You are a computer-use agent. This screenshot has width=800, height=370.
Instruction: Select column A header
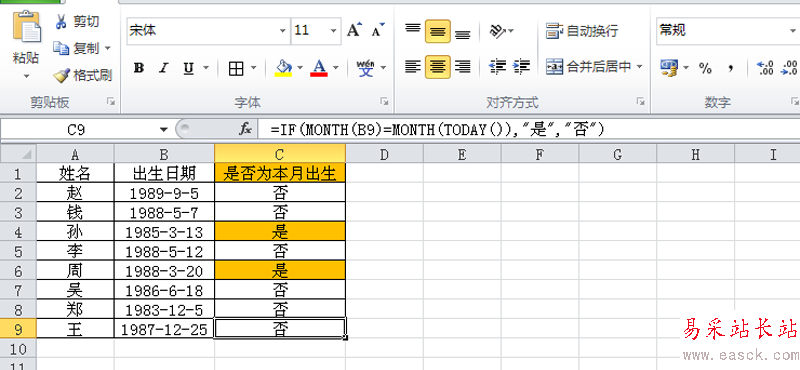(x=75, y=154)
